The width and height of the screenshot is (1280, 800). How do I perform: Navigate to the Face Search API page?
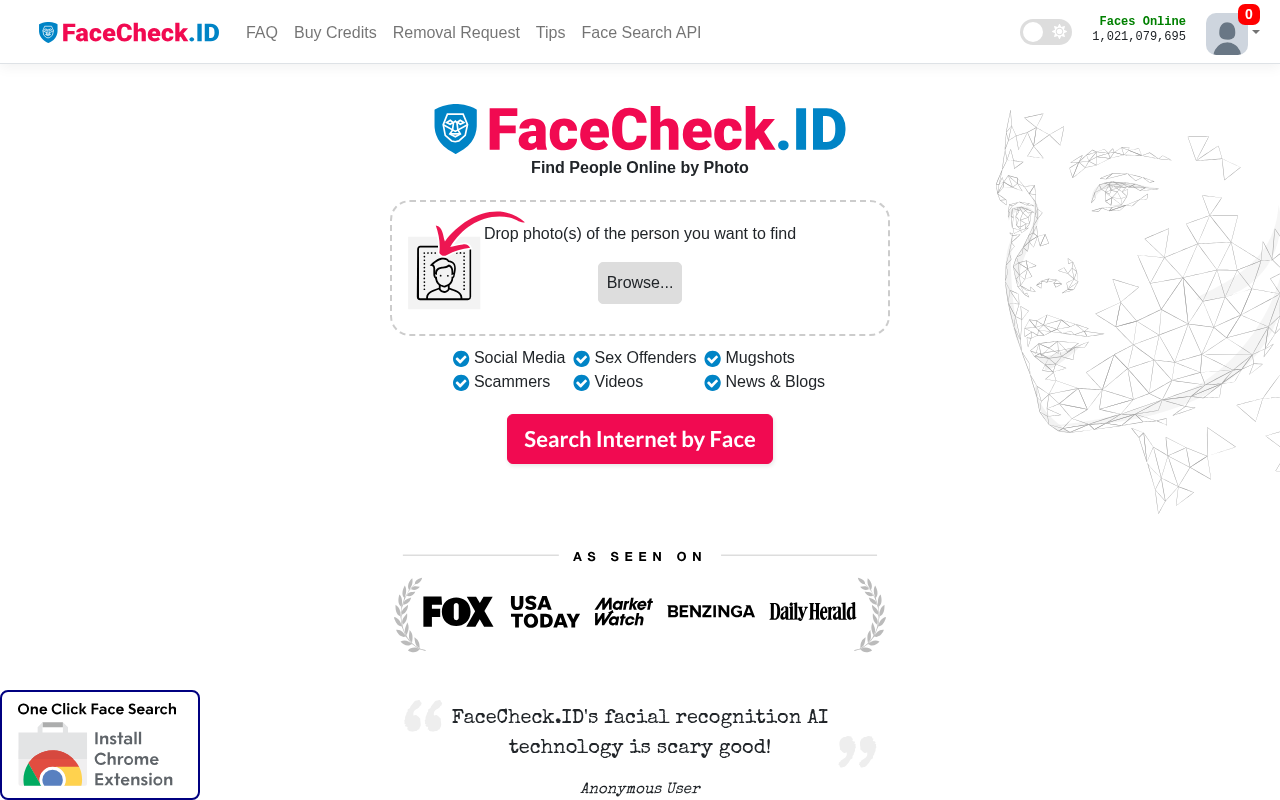click(641, 32)
